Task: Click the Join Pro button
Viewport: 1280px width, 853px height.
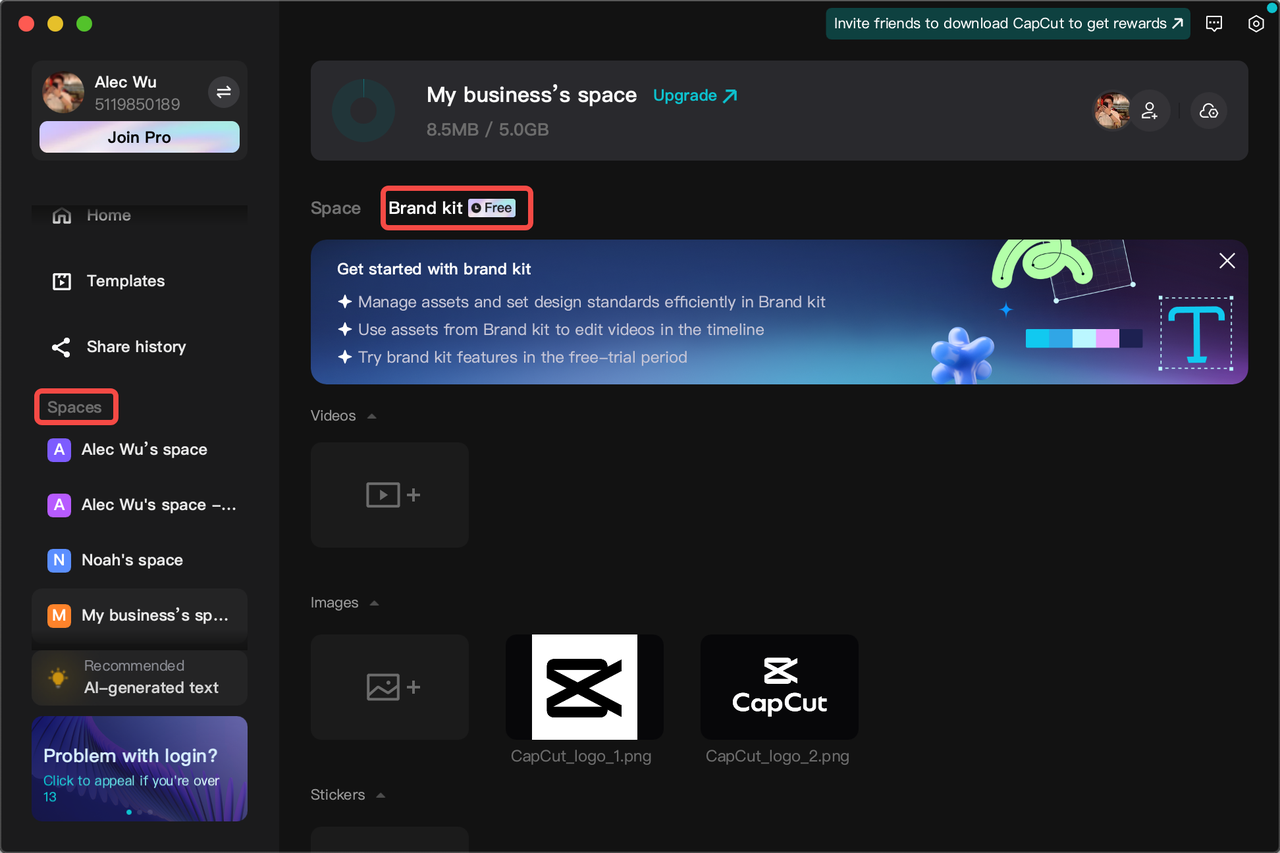Action: point(140,137)
